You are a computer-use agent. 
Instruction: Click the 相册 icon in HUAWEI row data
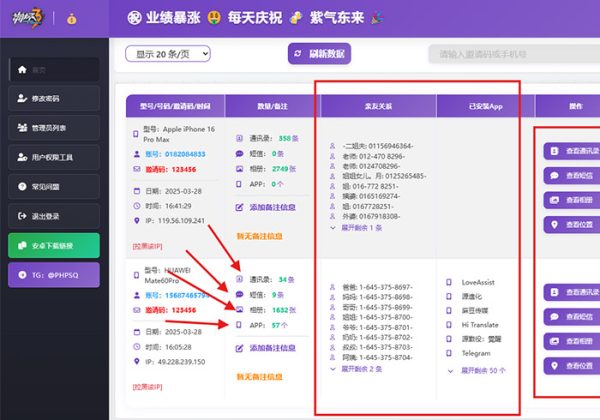click(239, 310)
